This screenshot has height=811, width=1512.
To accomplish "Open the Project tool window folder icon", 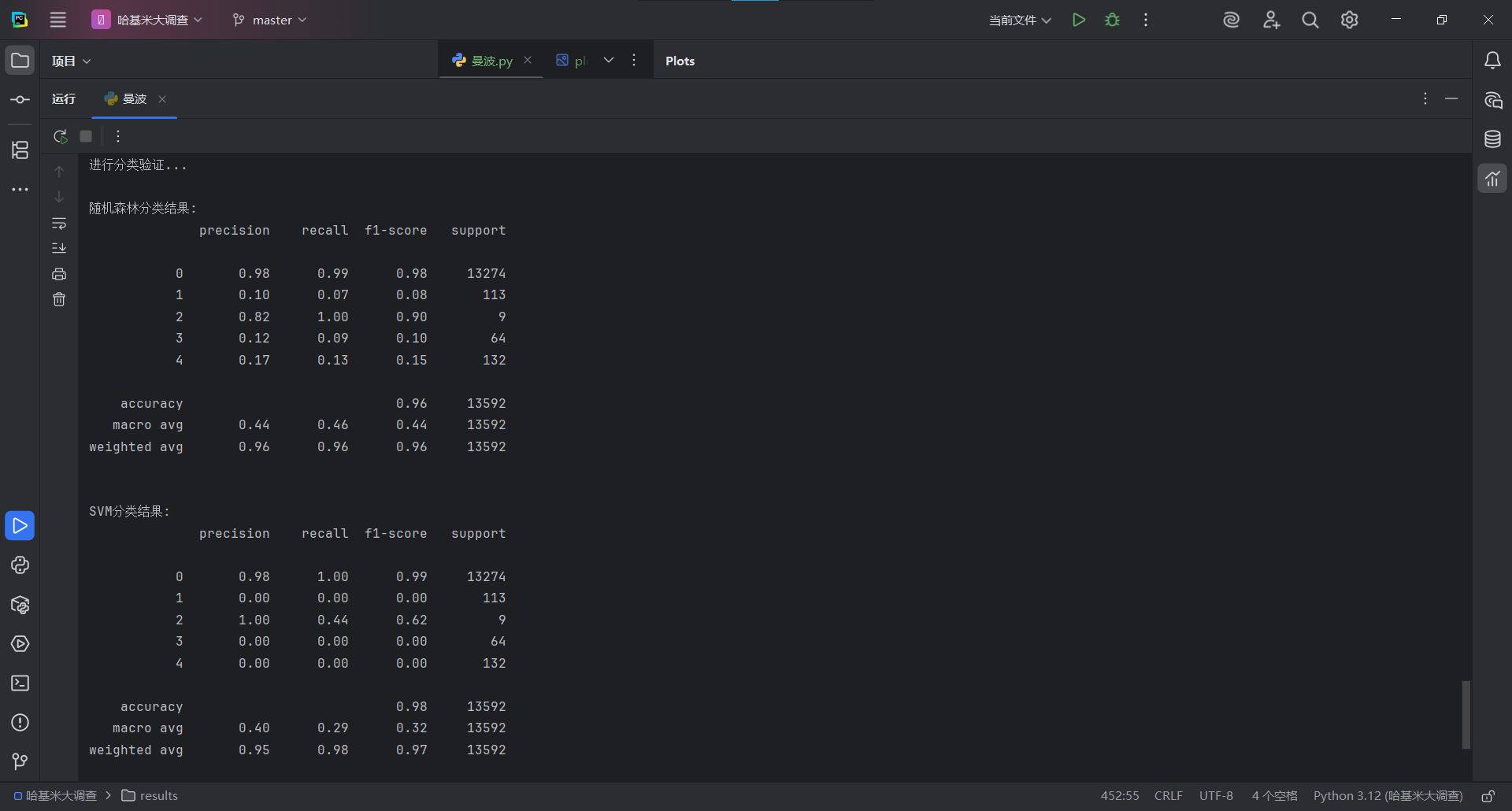I will (20, 61).
